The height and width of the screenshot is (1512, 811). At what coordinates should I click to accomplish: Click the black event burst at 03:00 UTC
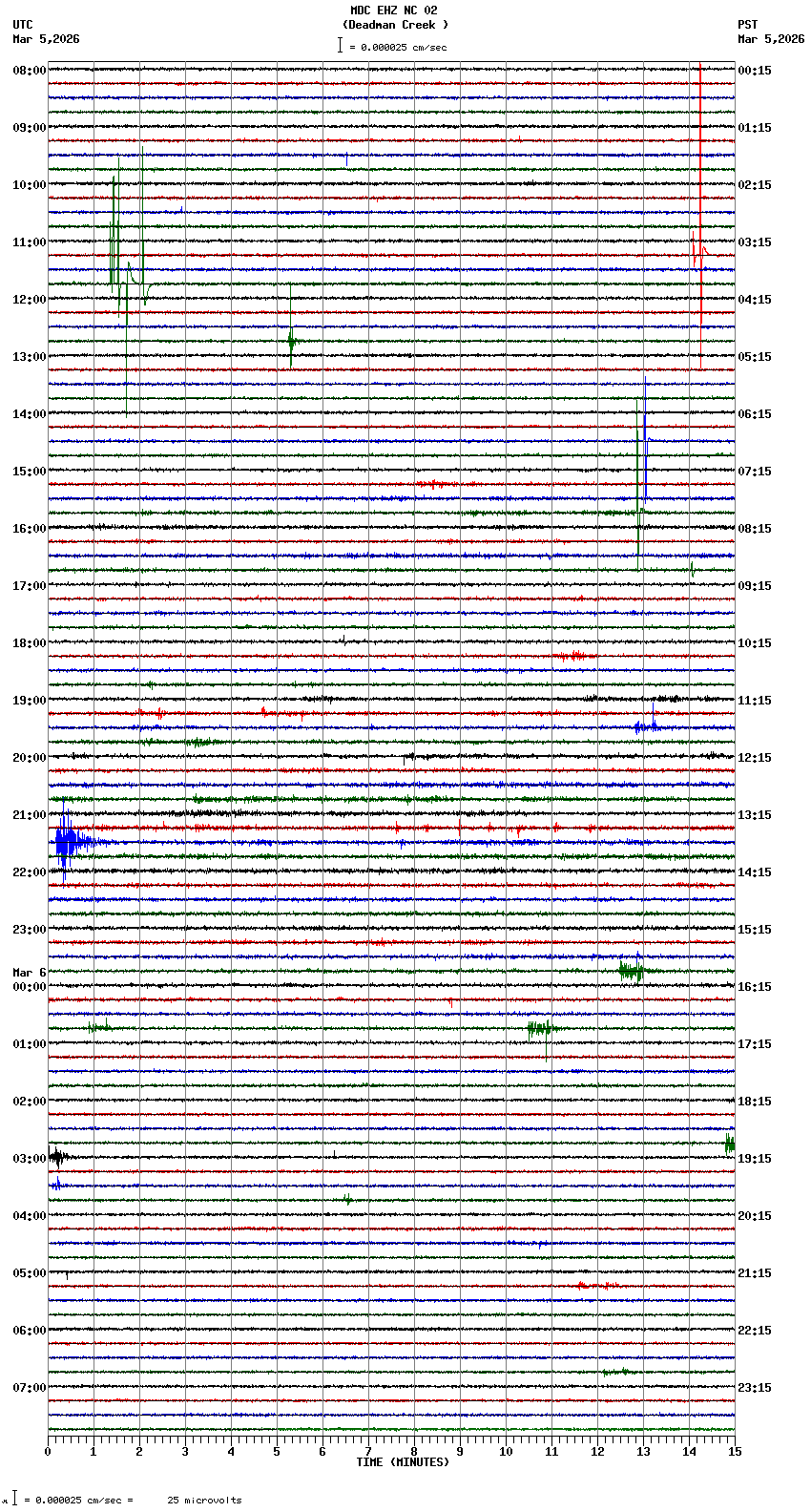coord(57,1157)
